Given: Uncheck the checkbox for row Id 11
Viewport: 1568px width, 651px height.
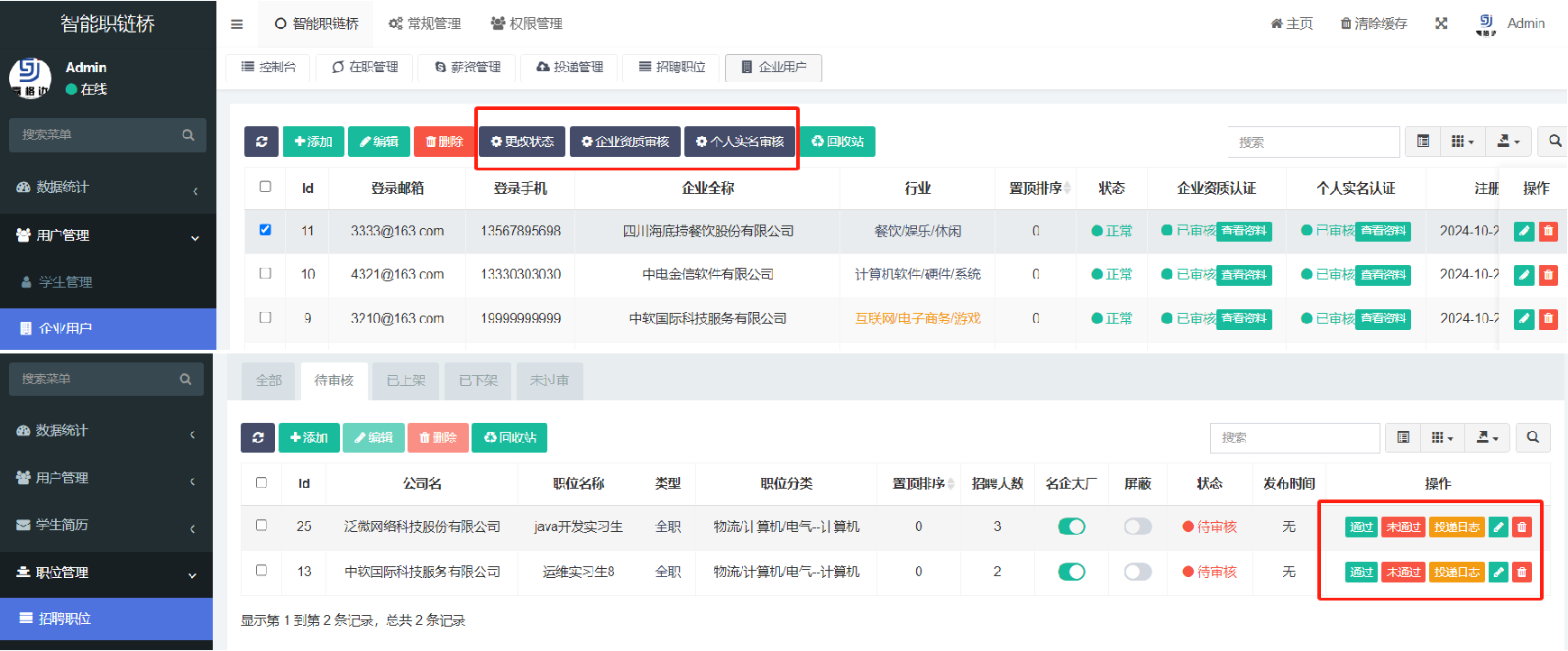Looking at the screenshot, I should point(265,230).
